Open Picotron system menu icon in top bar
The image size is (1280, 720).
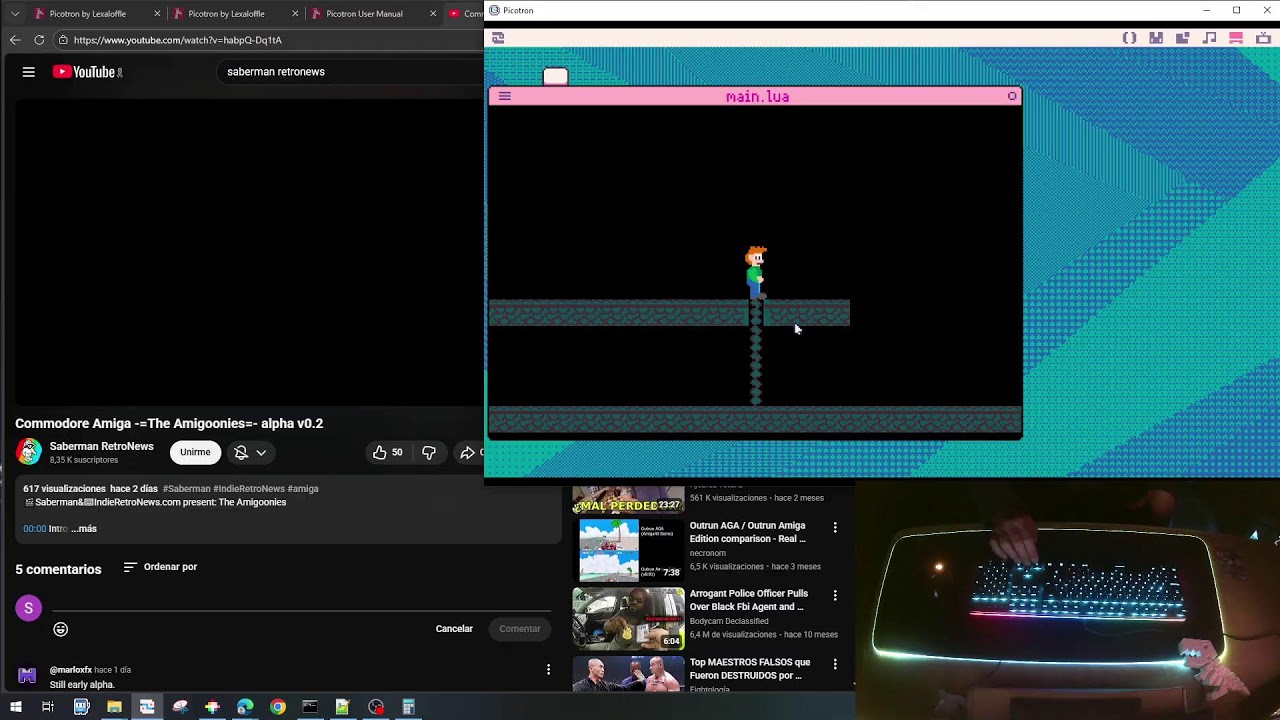click(498, 38)
